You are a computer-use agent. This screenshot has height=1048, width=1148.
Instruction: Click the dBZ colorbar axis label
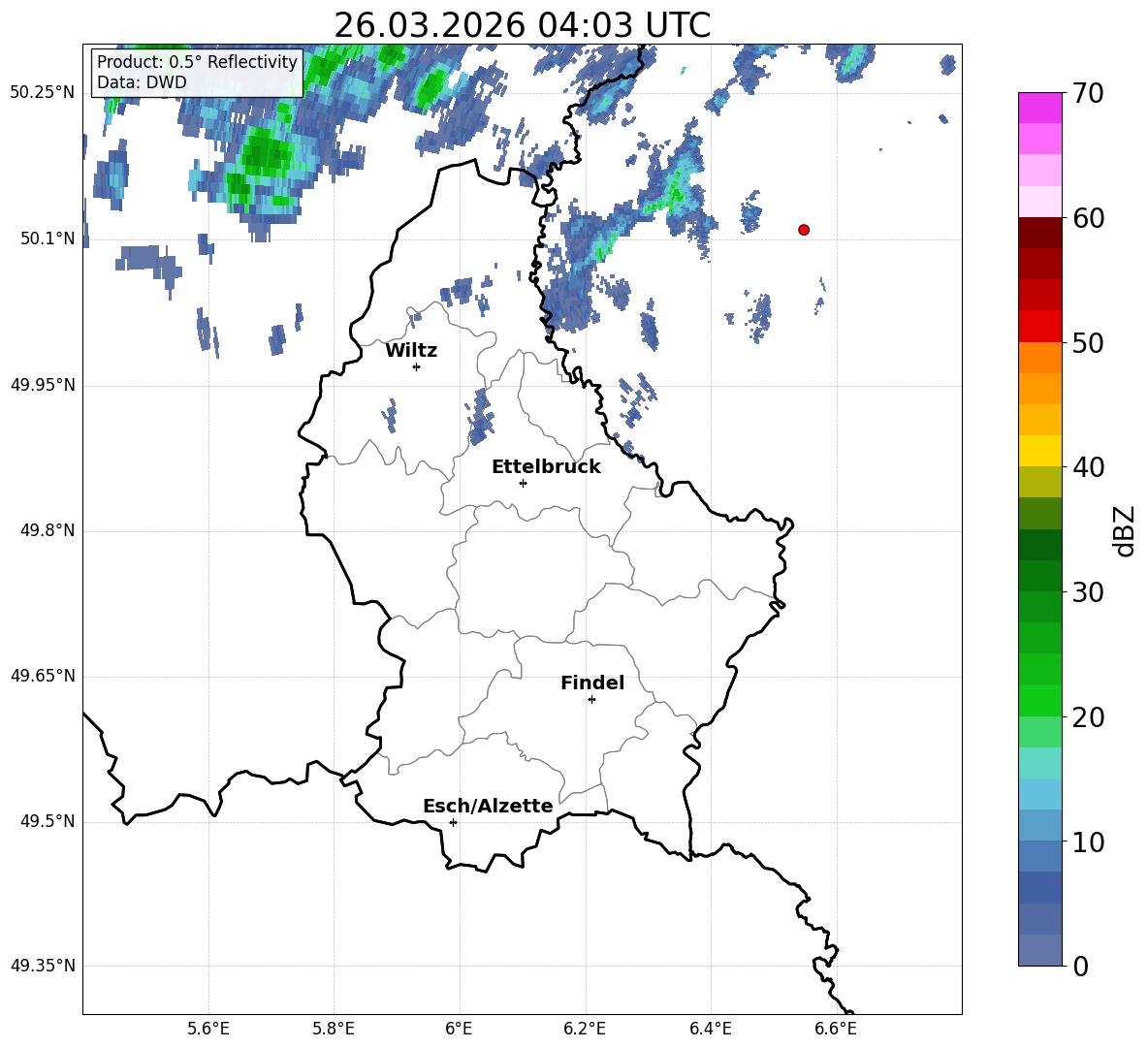tap(1123, 530)
